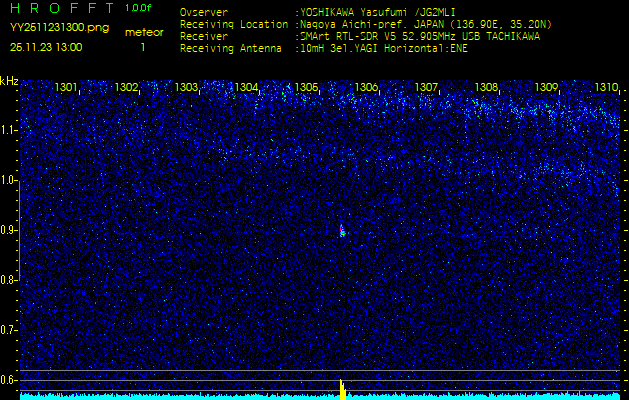
Task: Select the 1301 time marker
Action: click(67, 88)
